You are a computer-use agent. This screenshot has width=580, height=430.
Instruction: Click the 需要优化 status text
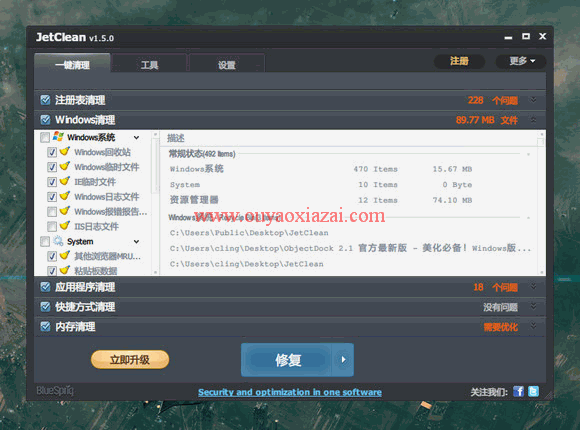tap(500, 327)
